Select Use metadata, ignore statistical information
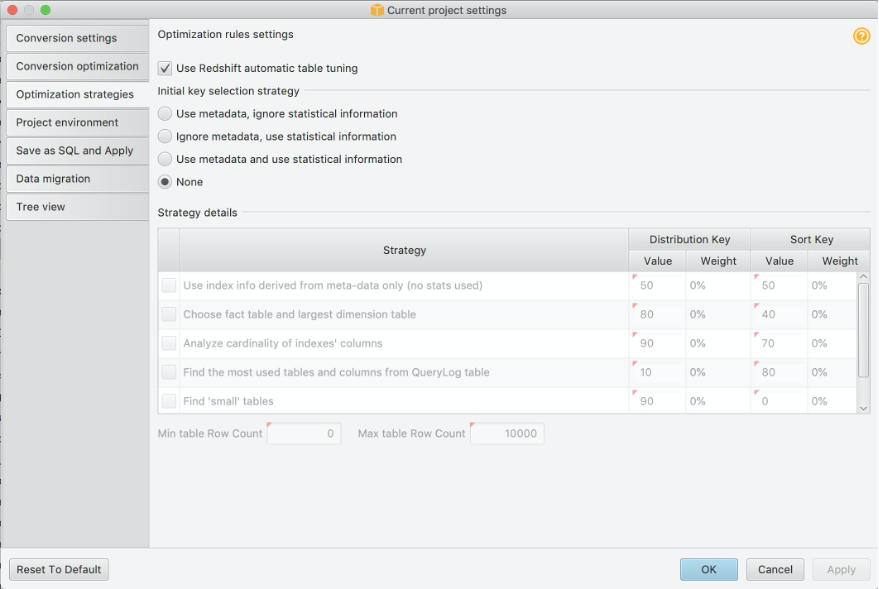 click(x=165, y=114)
